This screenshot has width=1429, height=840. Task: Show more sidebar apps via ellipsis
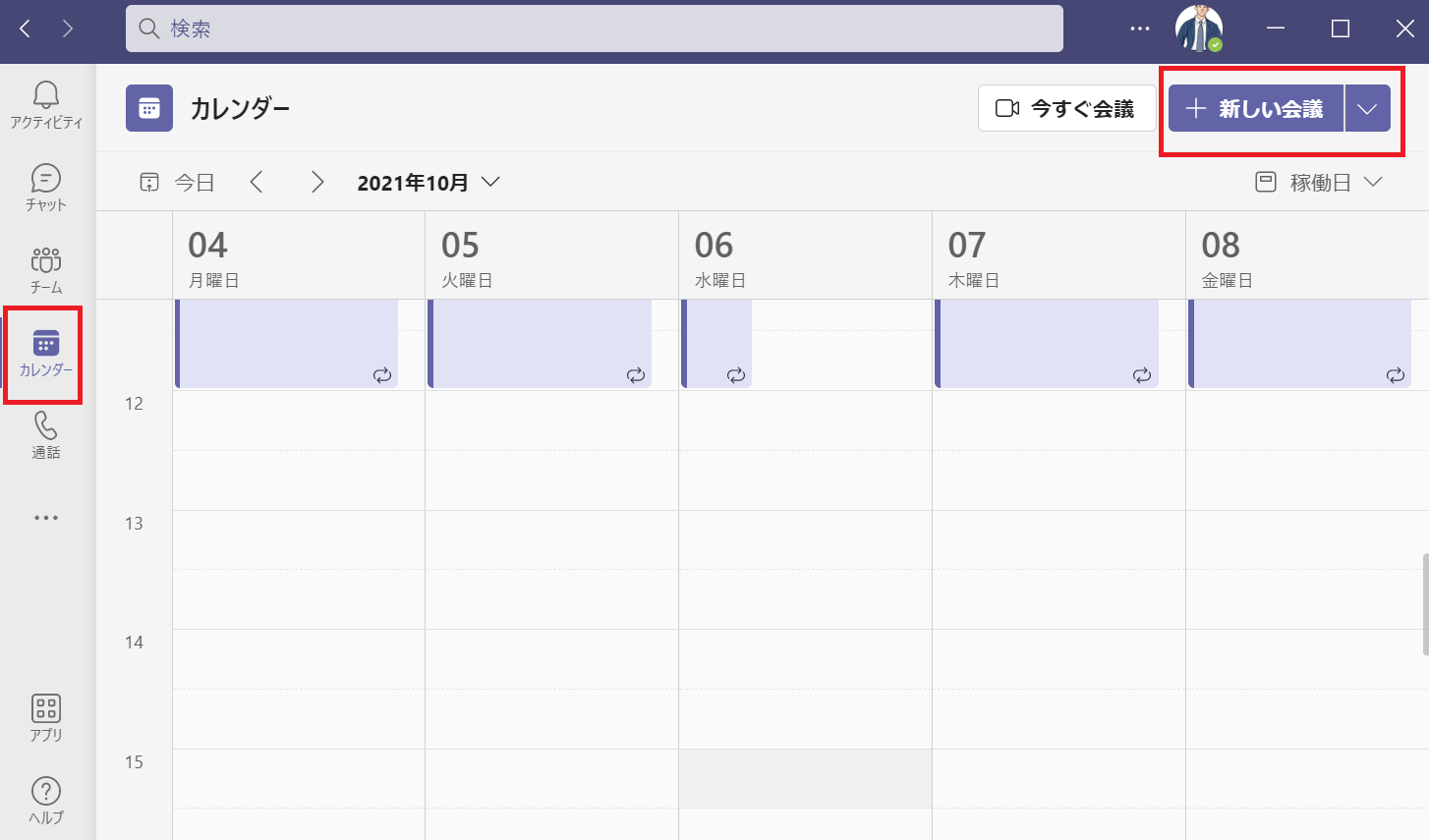click(x=46, y=518)
